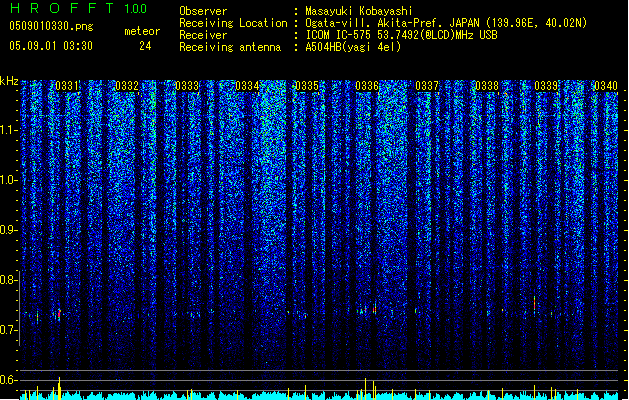Image resolution: width=629 pixels, height=400 pixels.
Task: Click the name Masayuki Kobayashi
Action: tap(359, 11)
